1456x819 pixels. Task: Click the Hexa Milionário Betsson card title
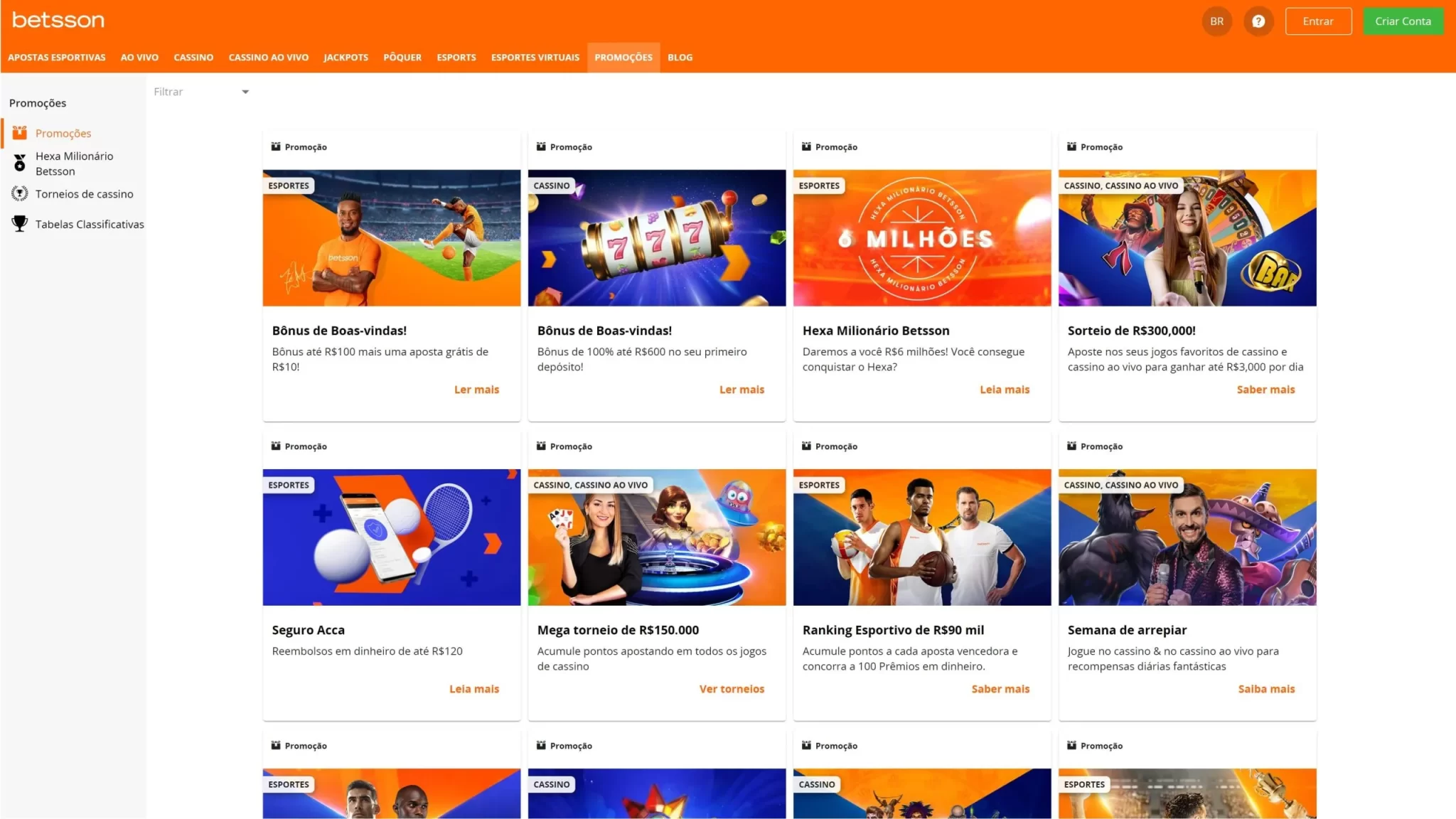click(876, 331)
